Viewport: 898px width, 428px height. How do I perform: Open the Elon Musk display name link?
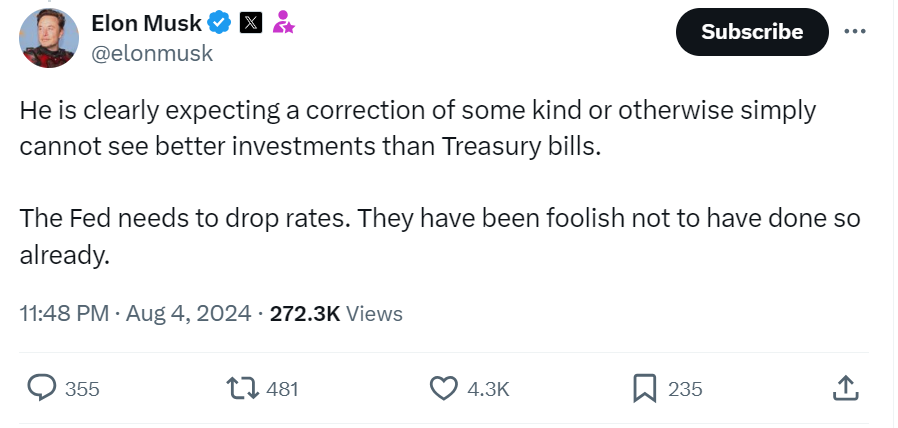click(x=147, y=22)
